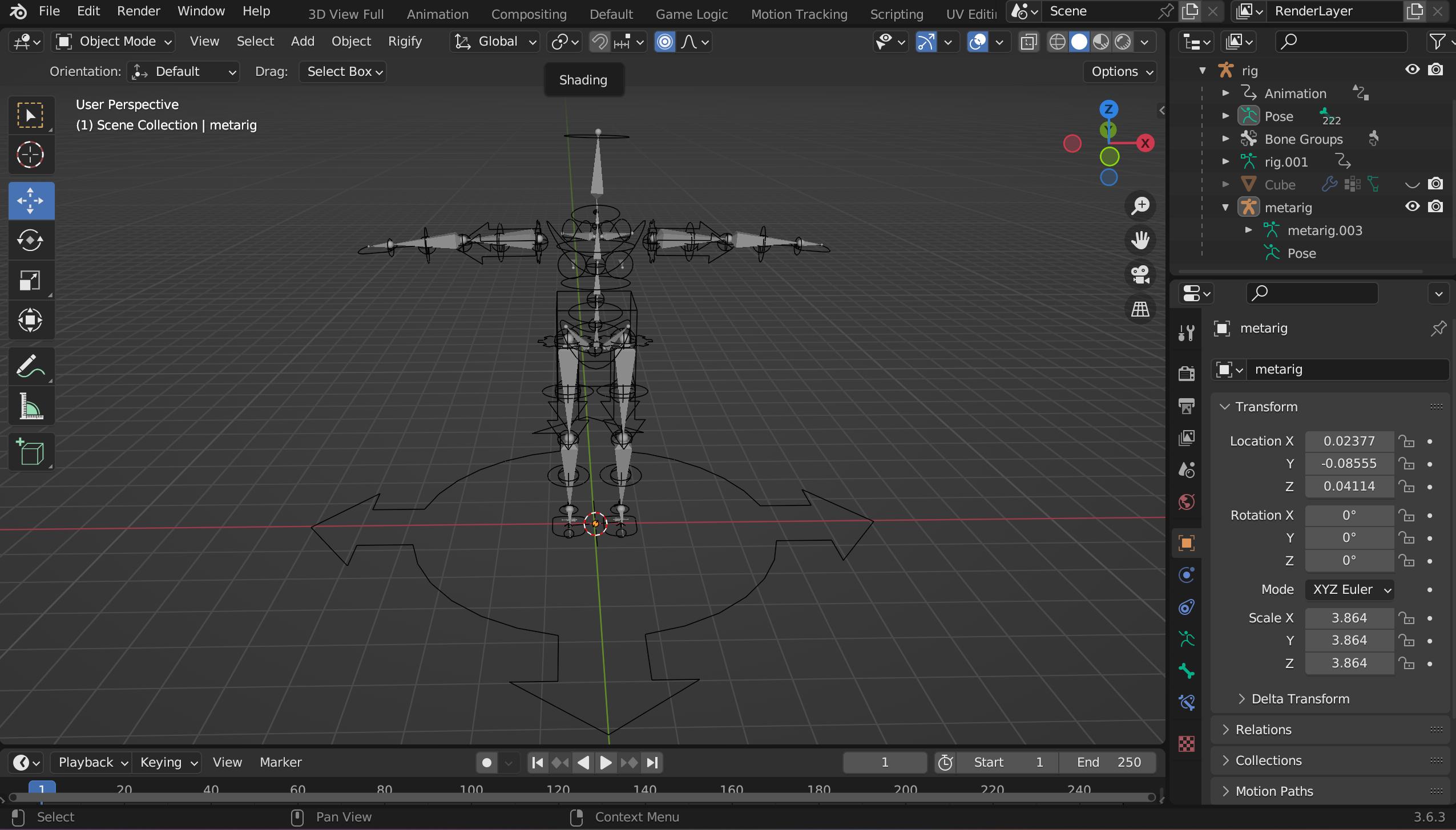Switch to rendered viewport shading

(x=1123, y=42)
